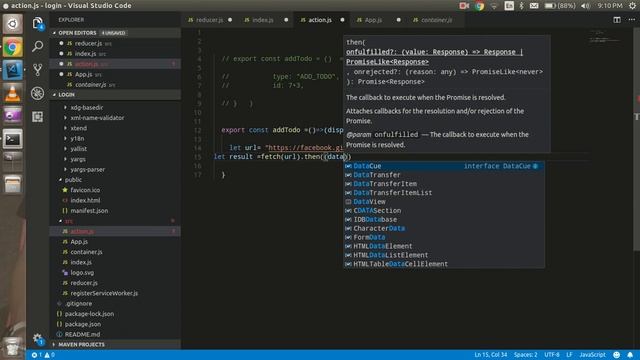
Task: Expand the xml-name-validator folder
Action: [x=97, y=118]
